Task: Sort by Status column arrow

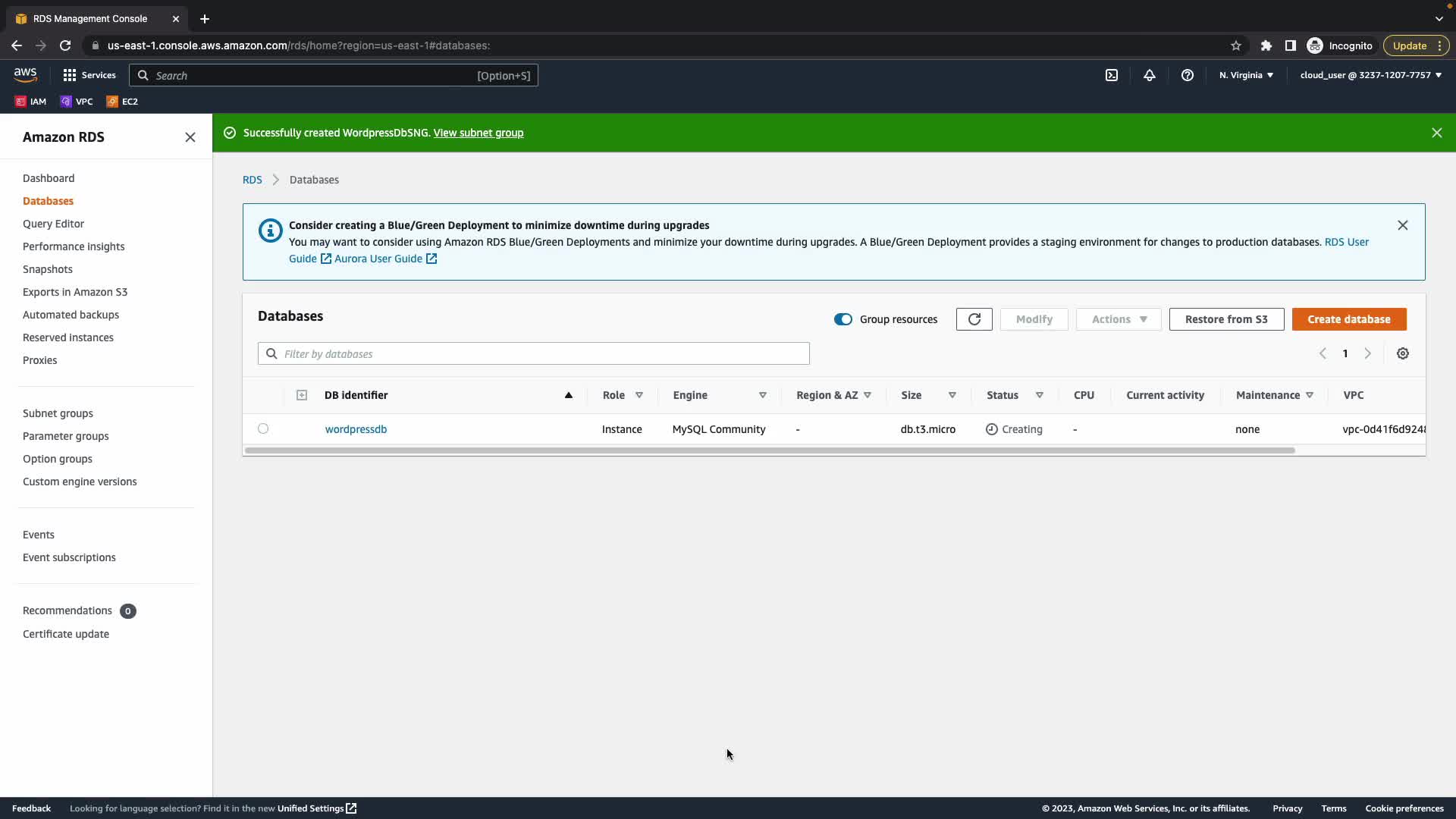Action: click(1040, 395)
